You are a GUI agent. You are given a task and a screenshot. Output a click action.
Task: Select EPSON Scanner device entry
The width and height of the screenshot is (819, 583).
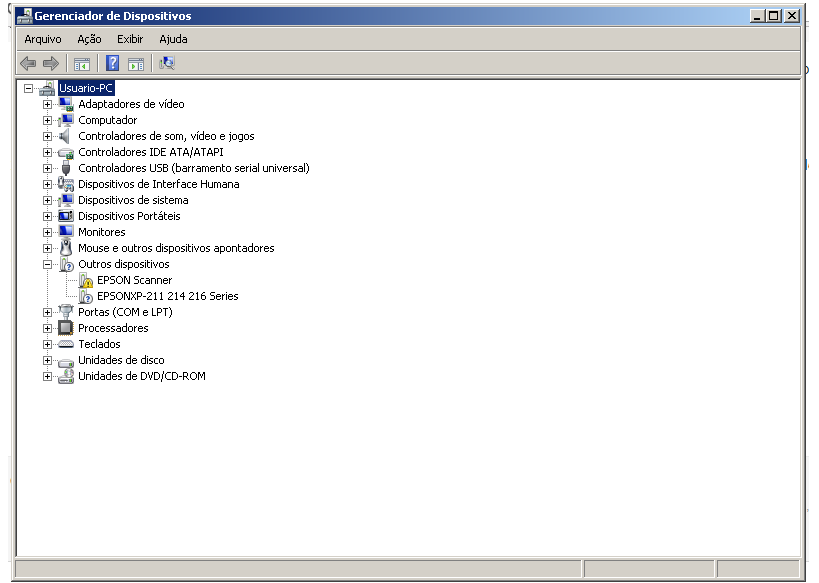pos(134,281)
